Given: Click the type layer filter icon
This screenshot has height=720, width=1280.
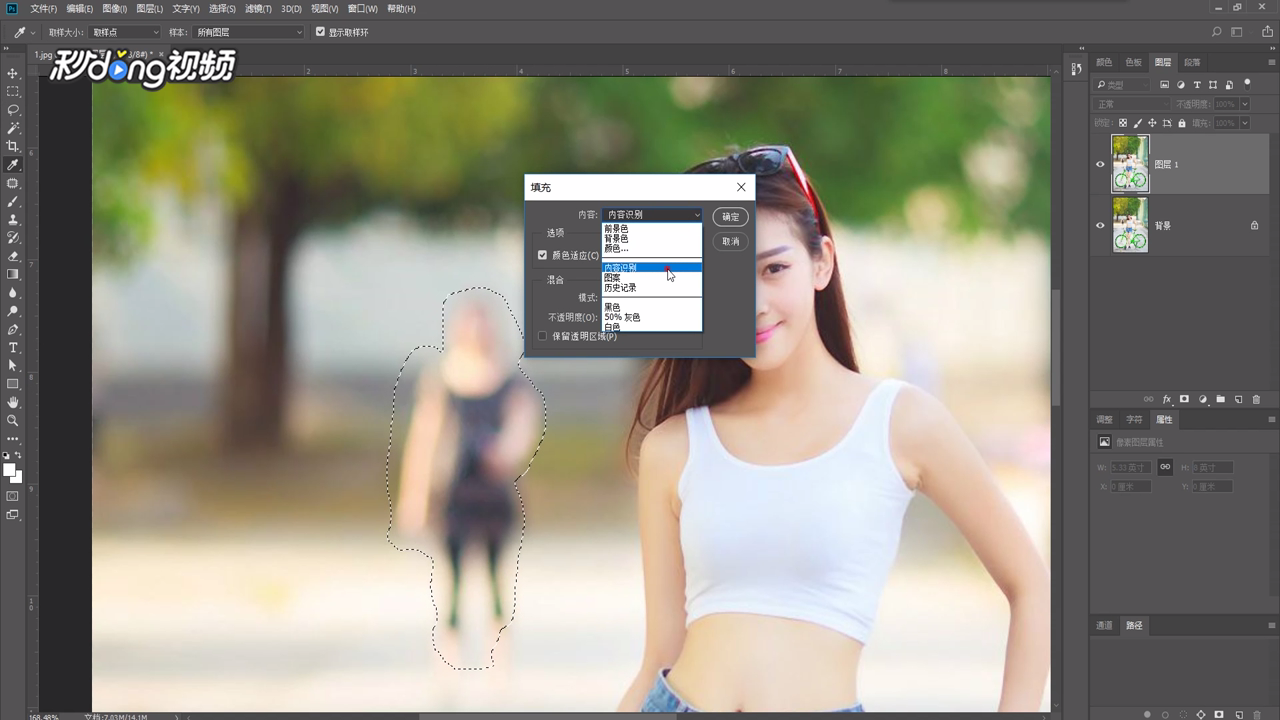Looking at the screenshot, I should click(x=1197, y=85).
